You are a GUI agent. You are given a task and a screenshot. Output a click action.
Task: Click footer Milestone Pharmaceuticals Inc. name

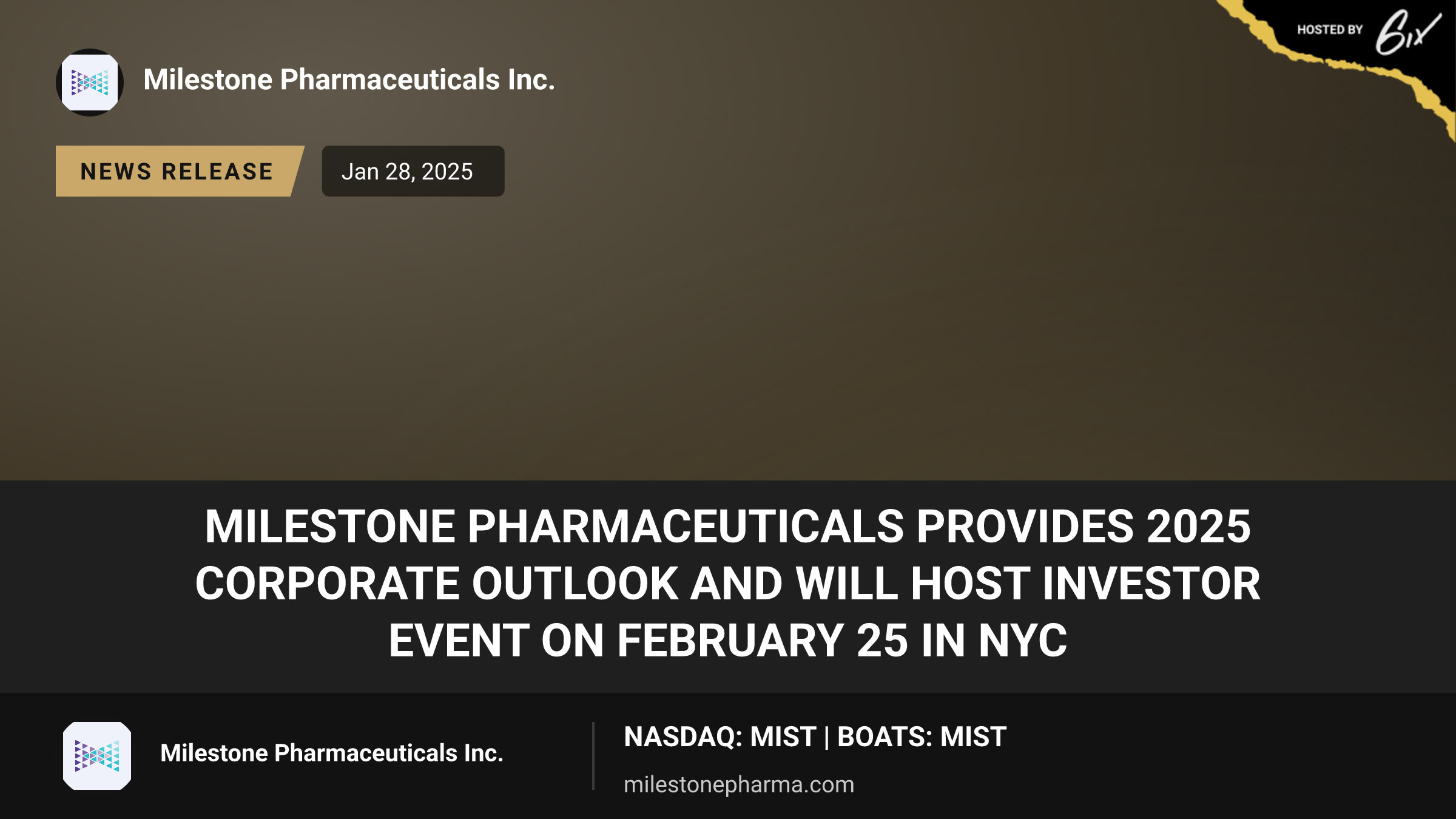[x=332, y=753]
